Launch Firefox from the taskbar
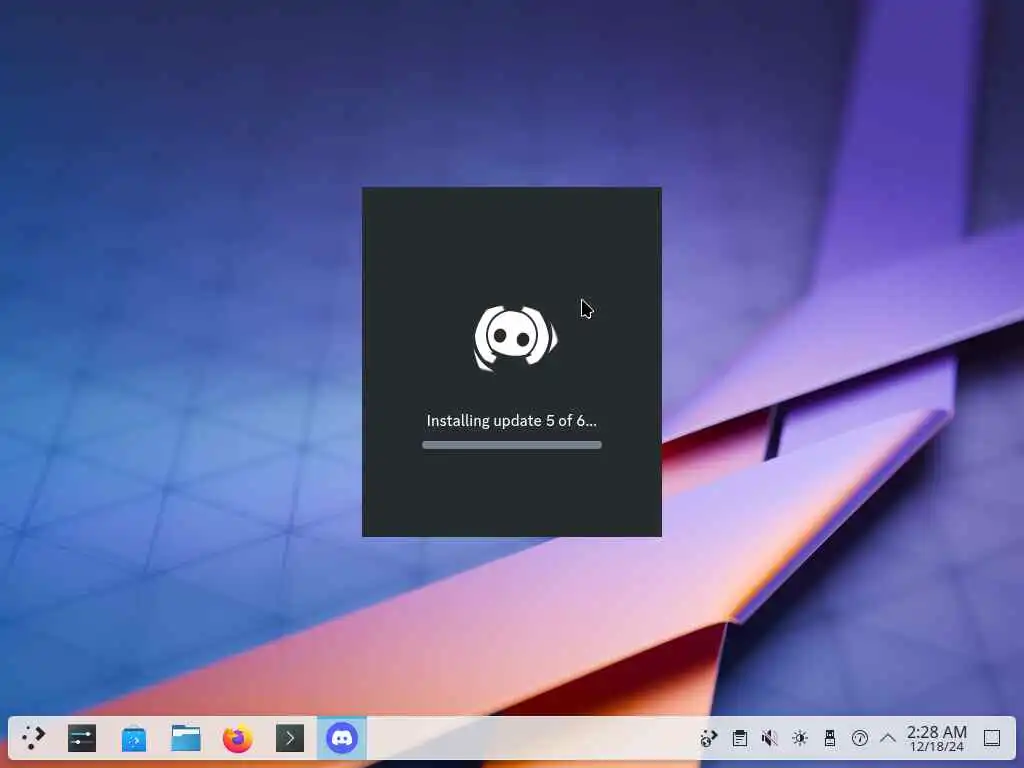The height and width of the screenshot is (768, 1024). tap(238, 739)
